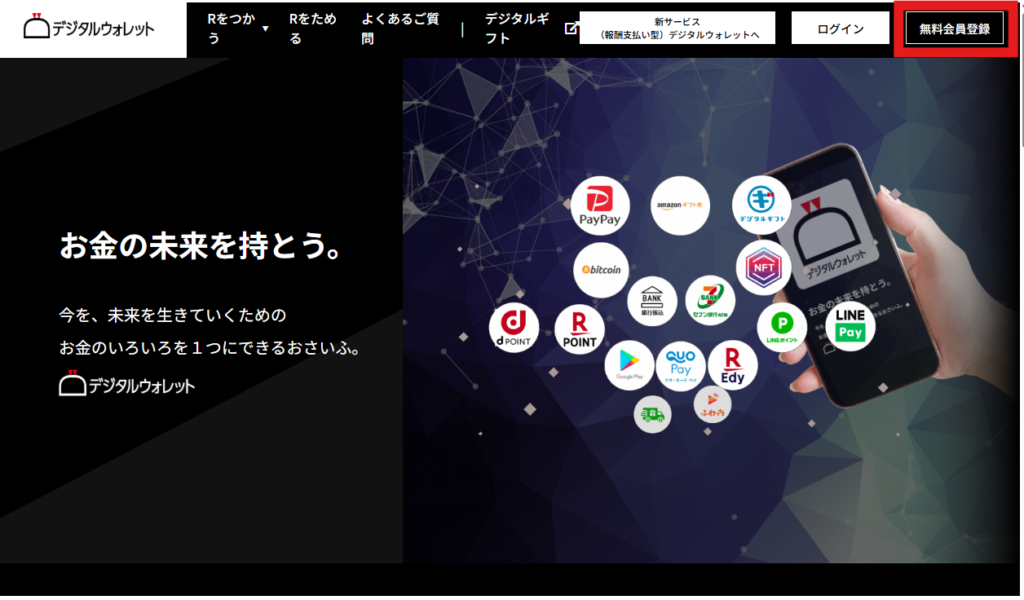Click the R POINT icon
Screen dimensions: 1024x600
point(579,329)
